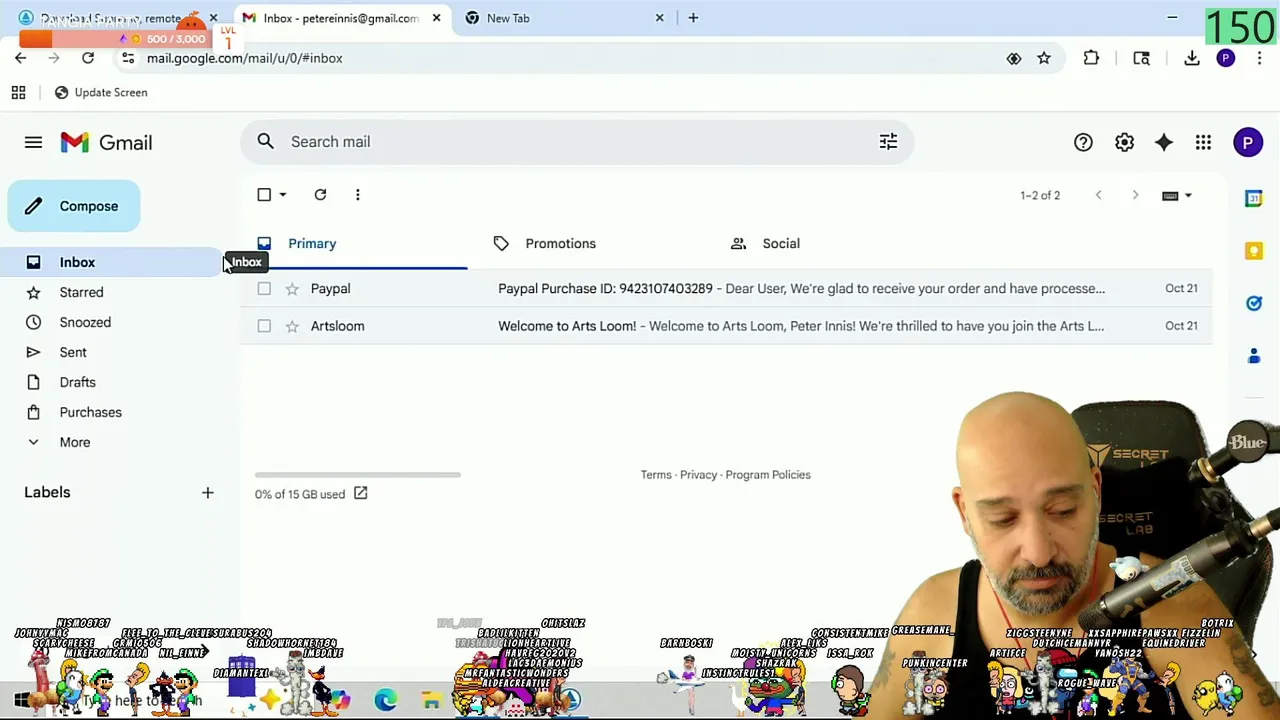Star the Artsloom email
Screen dimensions: 1280x720
pos(292,325)
